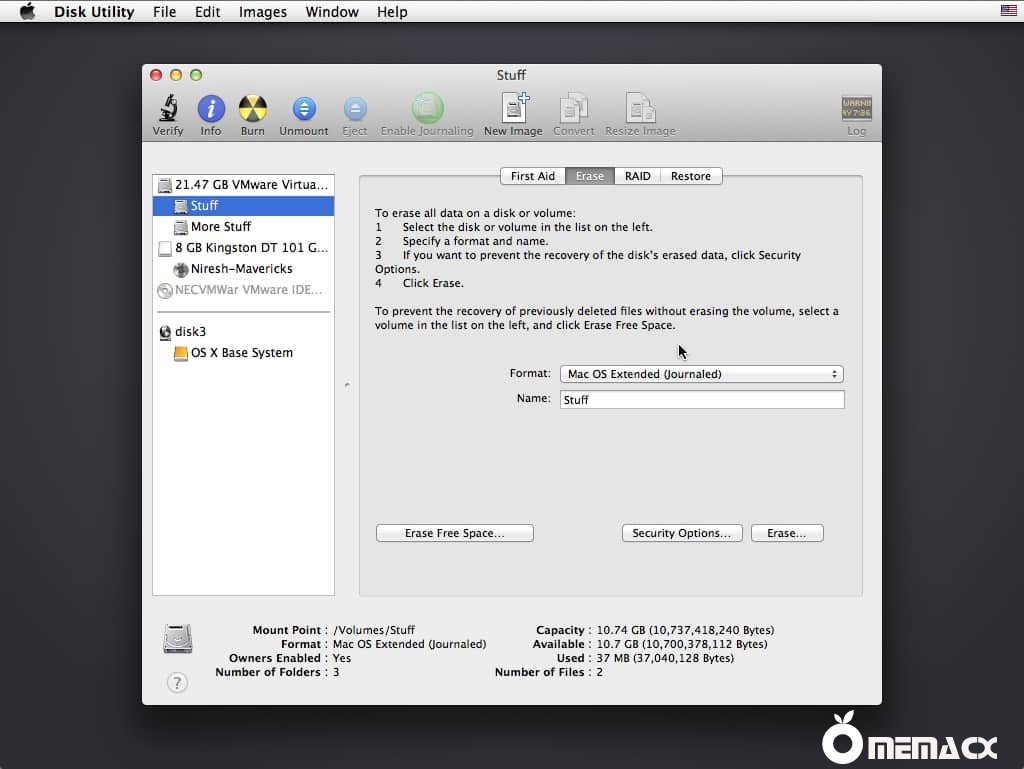Click the Erase Free Space button
This screenshot has height=769, width=1024.
coord(454,532)
